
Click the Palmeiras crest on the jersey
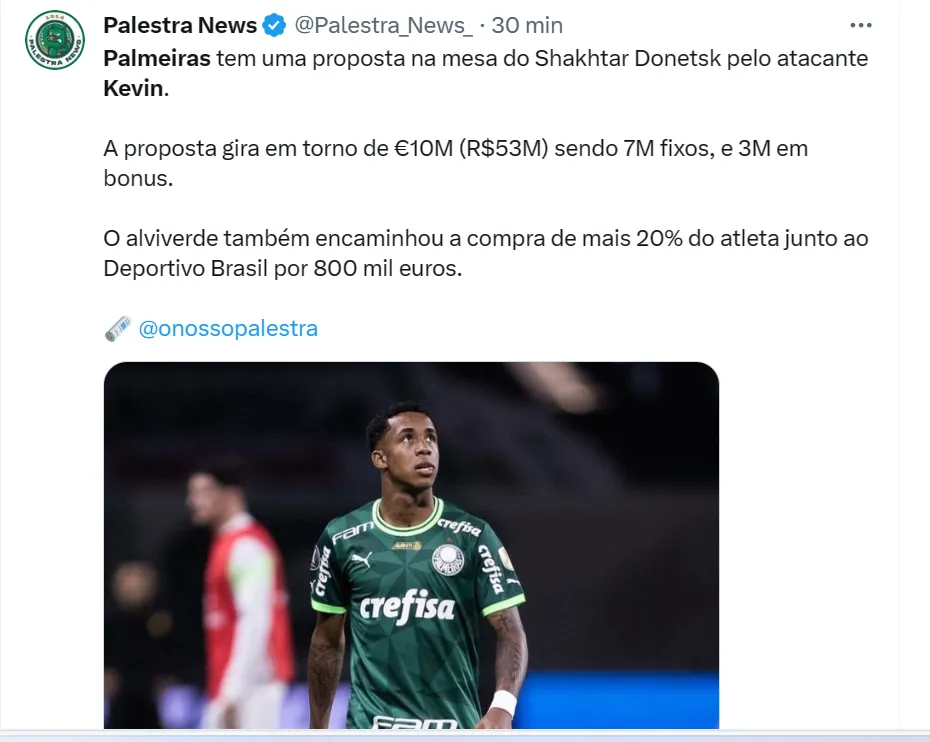(x=448, y=560)
